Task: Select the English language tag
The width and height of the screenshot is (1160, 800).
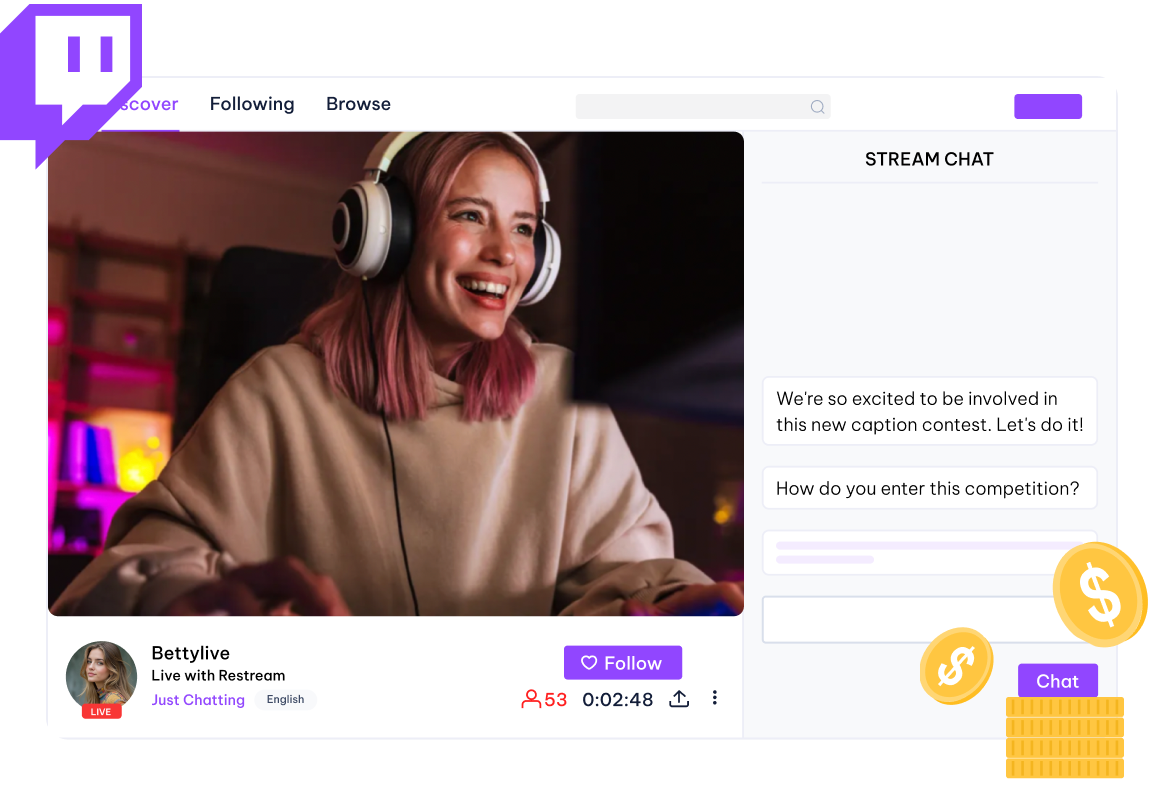Action: 285,700
